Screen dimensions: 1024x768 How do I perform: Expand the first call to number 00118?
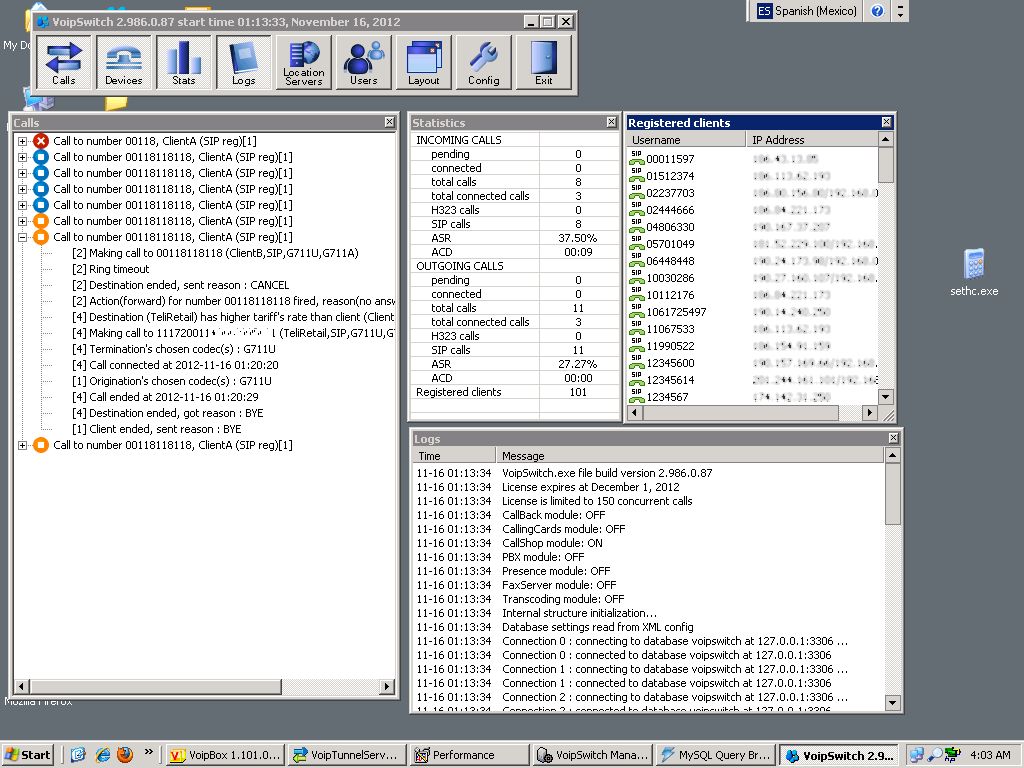[x=22, y=140]
